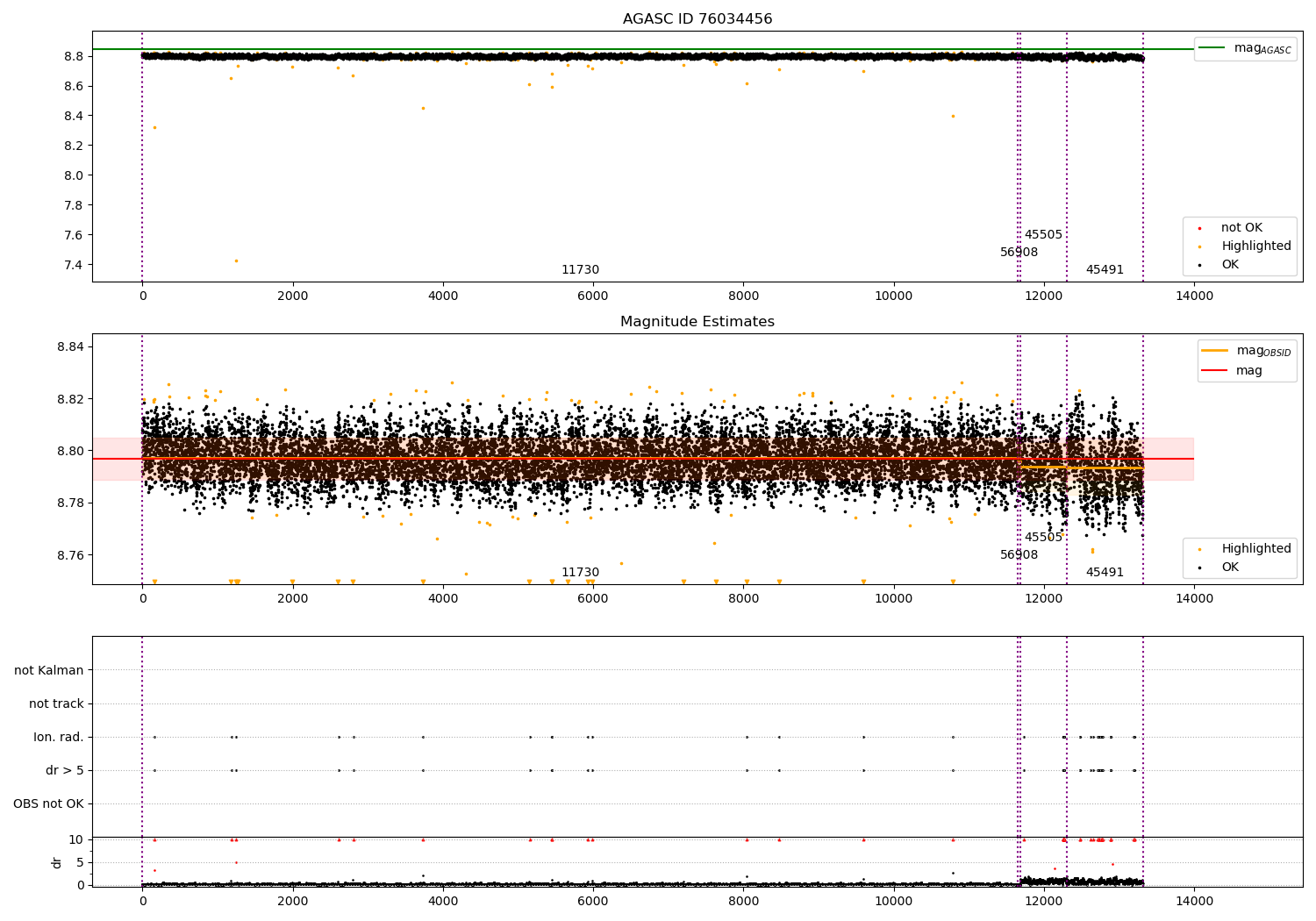Screen dimensions: 1316x921
Task: Click the '7.6' y-axis tick label
Action: click(74, 235)
